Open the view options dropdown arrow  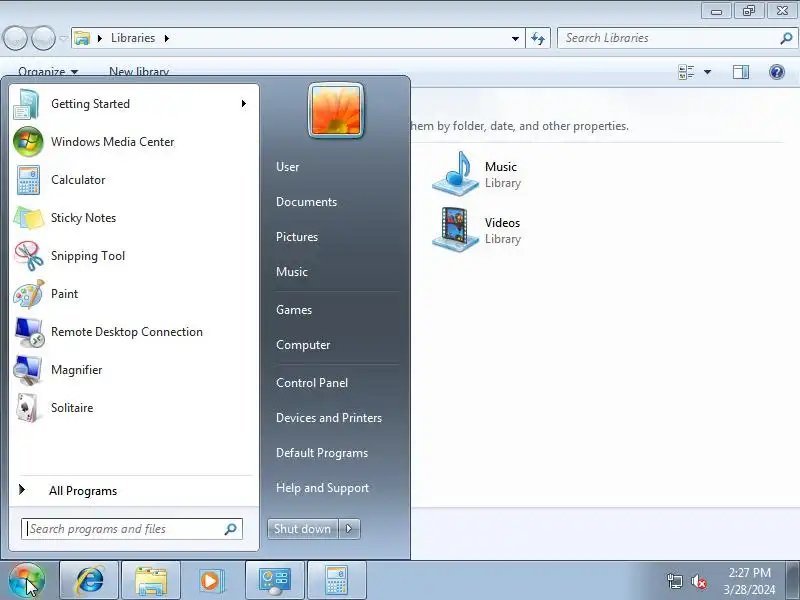pyautogui.click(x=708, y=72)
